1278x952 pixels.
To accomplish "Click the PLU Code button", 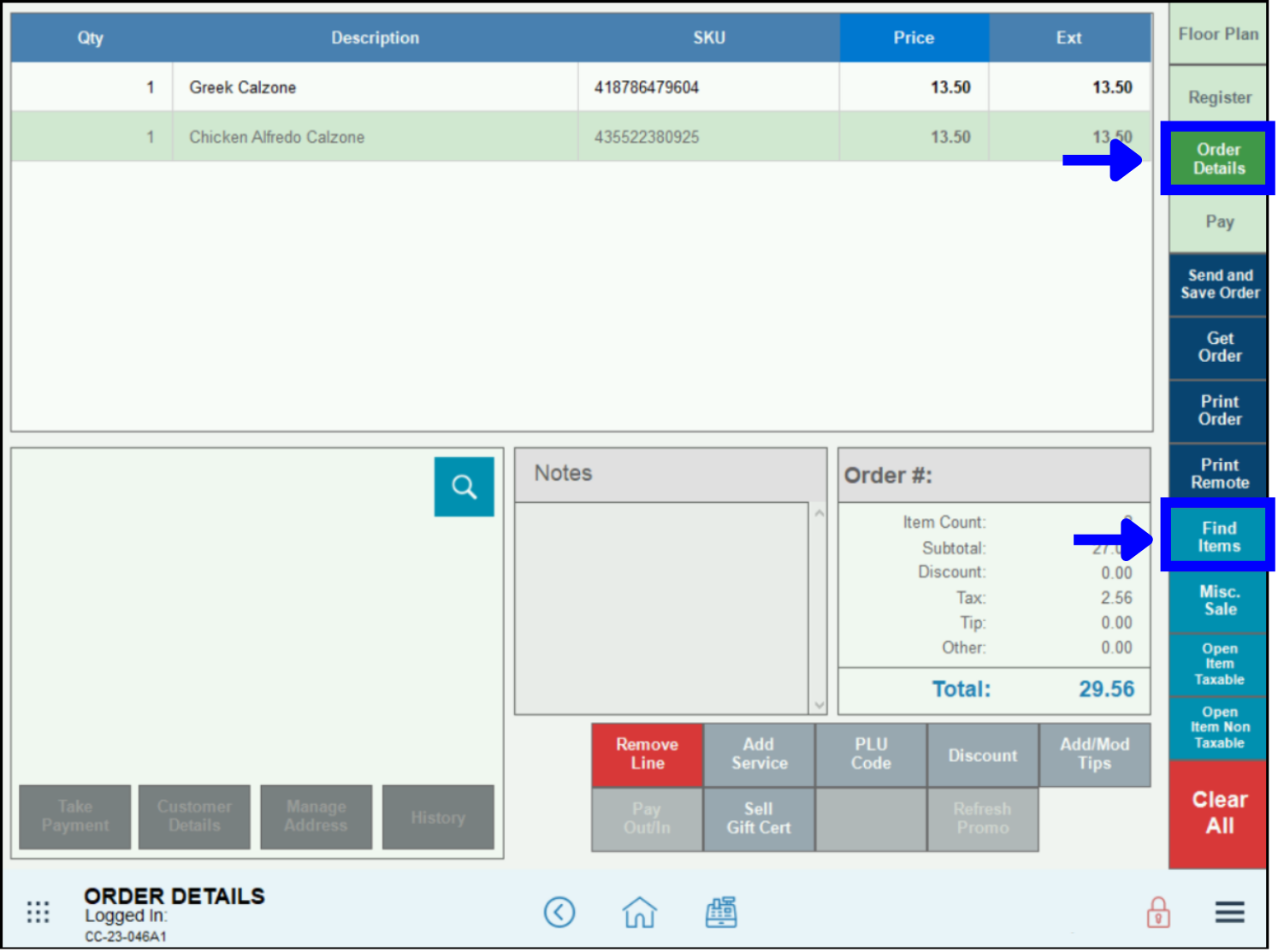I will tap(871, 754).
